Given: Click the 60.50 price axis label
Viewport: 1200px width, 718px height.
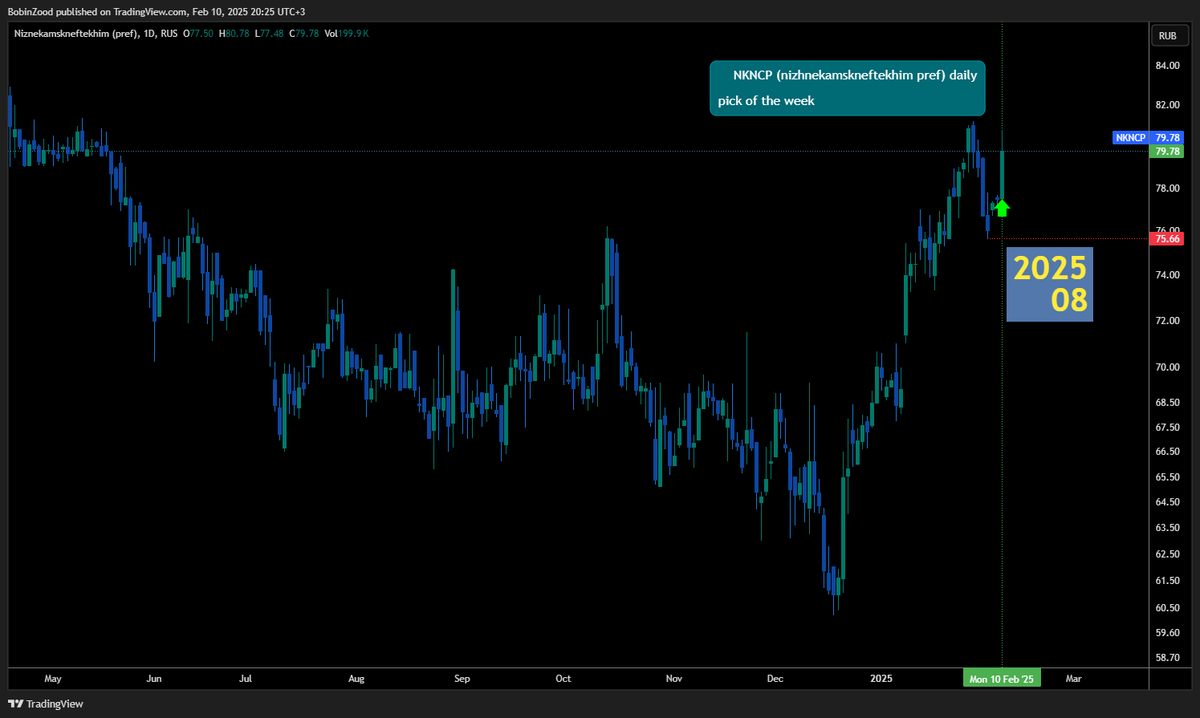Looking at the screenshot, I should pyautogui.click(x=1167, y=608).
